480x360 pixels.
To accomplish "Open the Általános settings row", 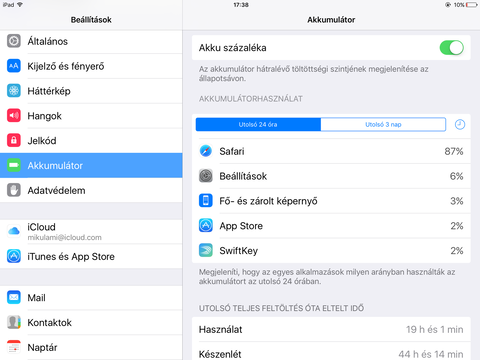I will (x=91, y=41).
